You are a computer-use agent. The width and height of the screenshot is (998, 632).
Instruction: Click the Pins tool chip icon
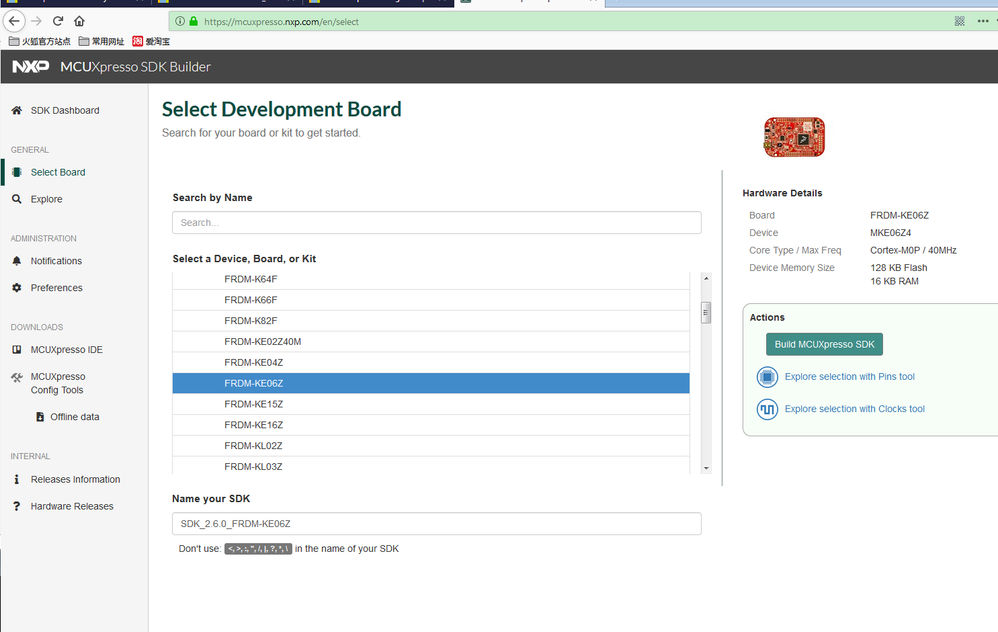click(767, 377)
